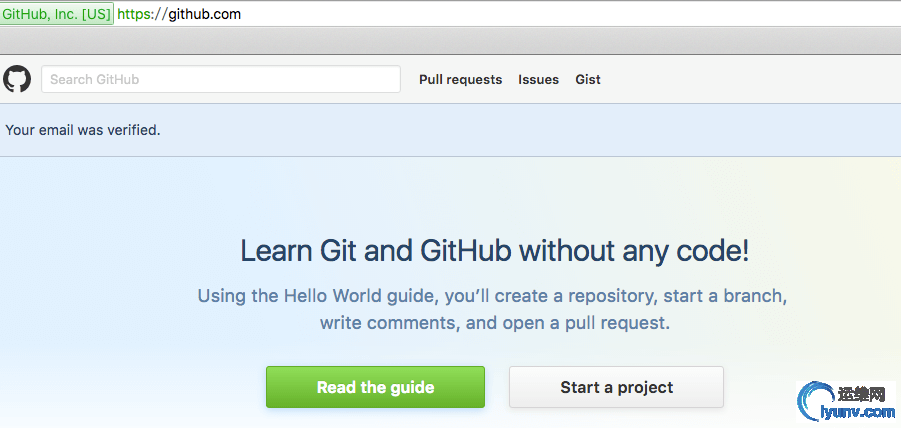Focus the Search GitHub field
901x428 pixels.
pyautogui.click(x=221, y=79)
